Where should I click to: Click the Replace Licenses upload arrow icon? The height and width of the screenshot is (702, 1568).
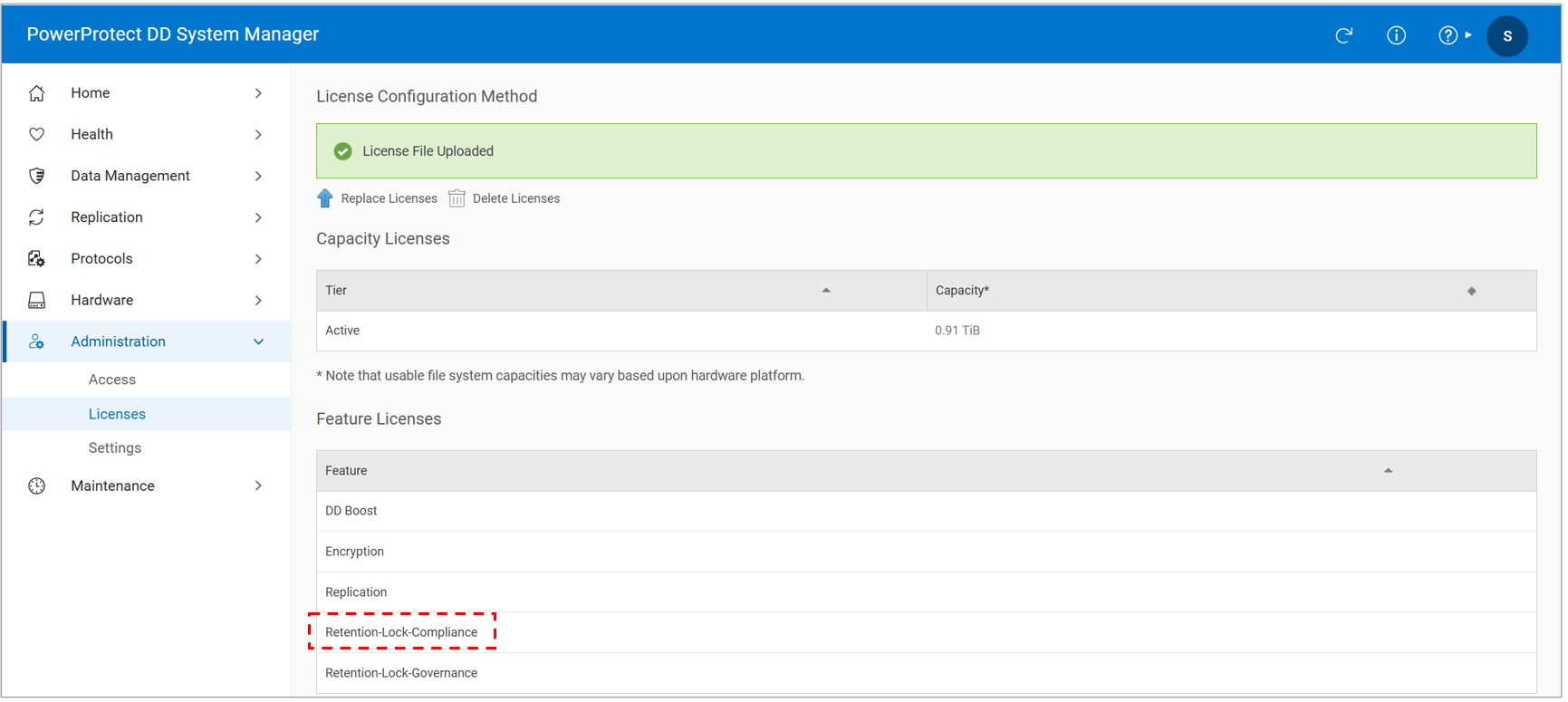[325, 198]
